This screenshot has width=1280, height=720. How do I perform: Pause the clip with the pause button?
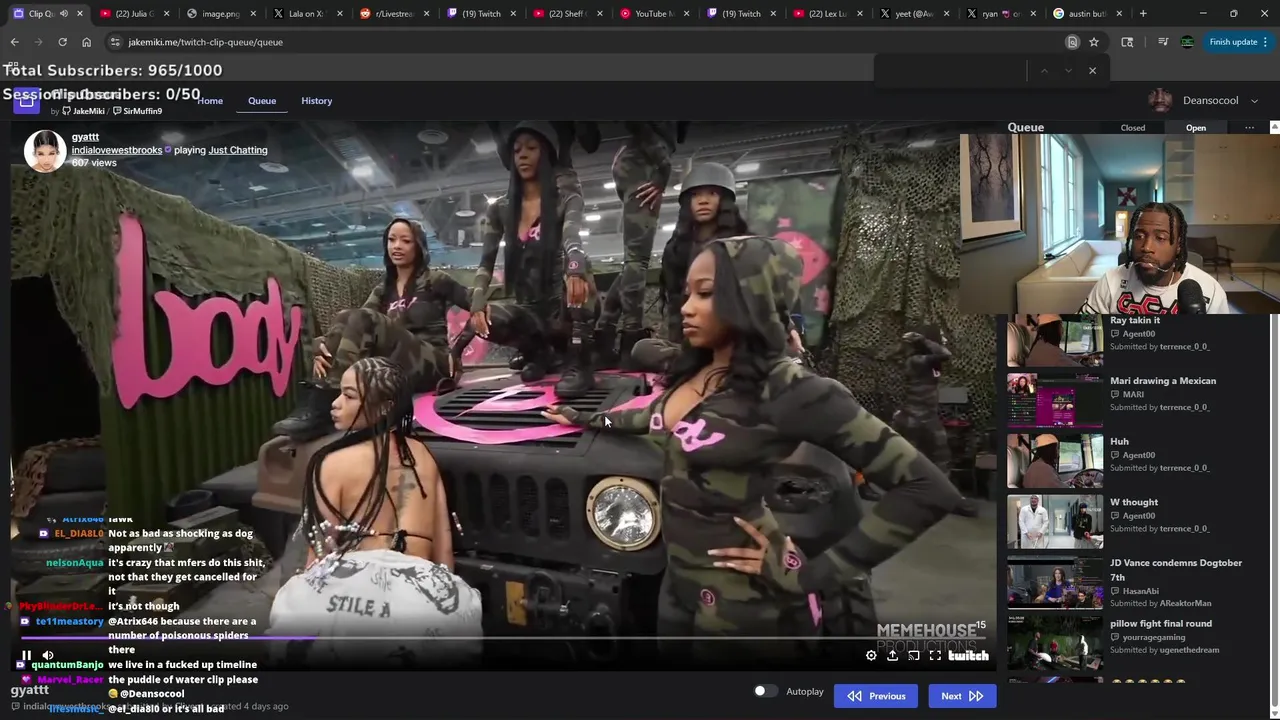27,656
